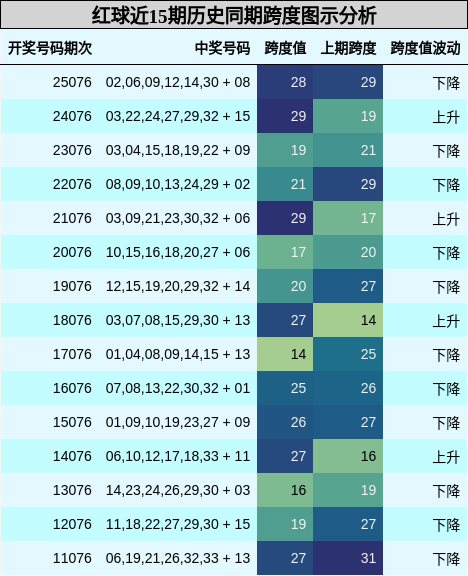
Task: Click the 跨度值波动 column header
Action: [425, 48]
